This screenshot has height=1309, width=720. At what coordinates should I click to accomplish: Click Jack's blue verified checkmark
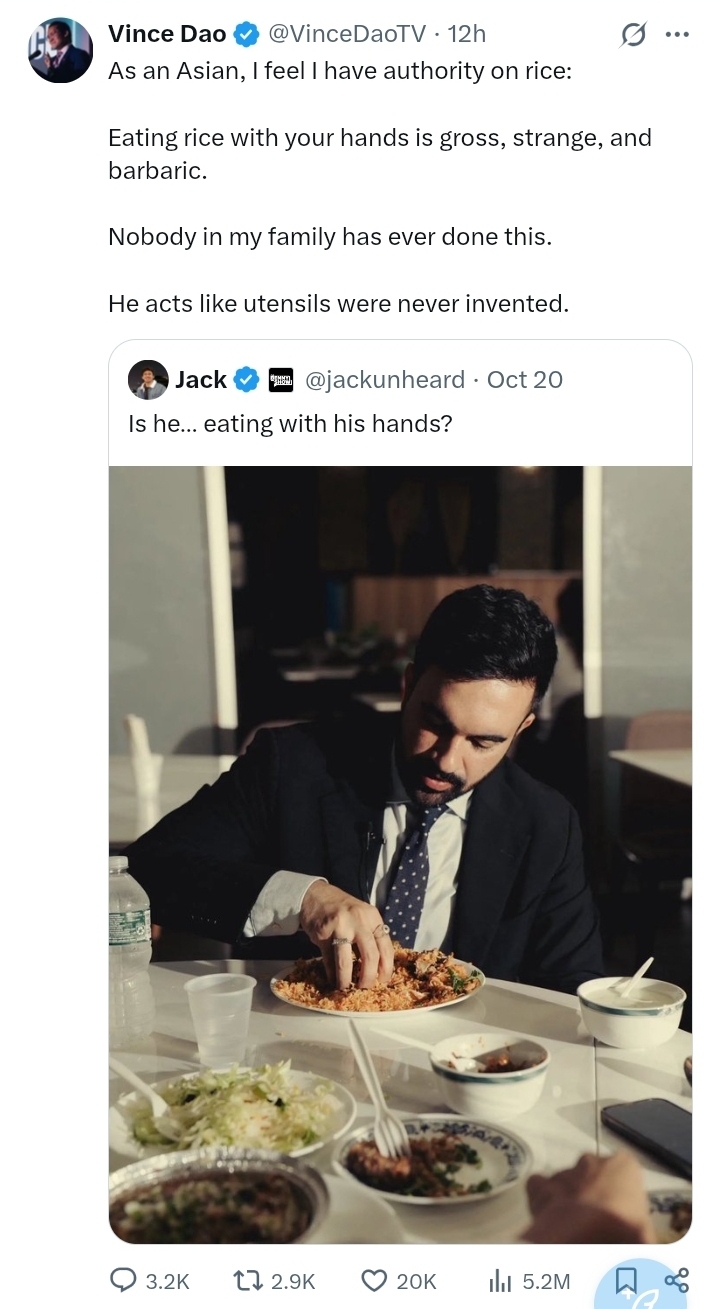coord(246,380)
